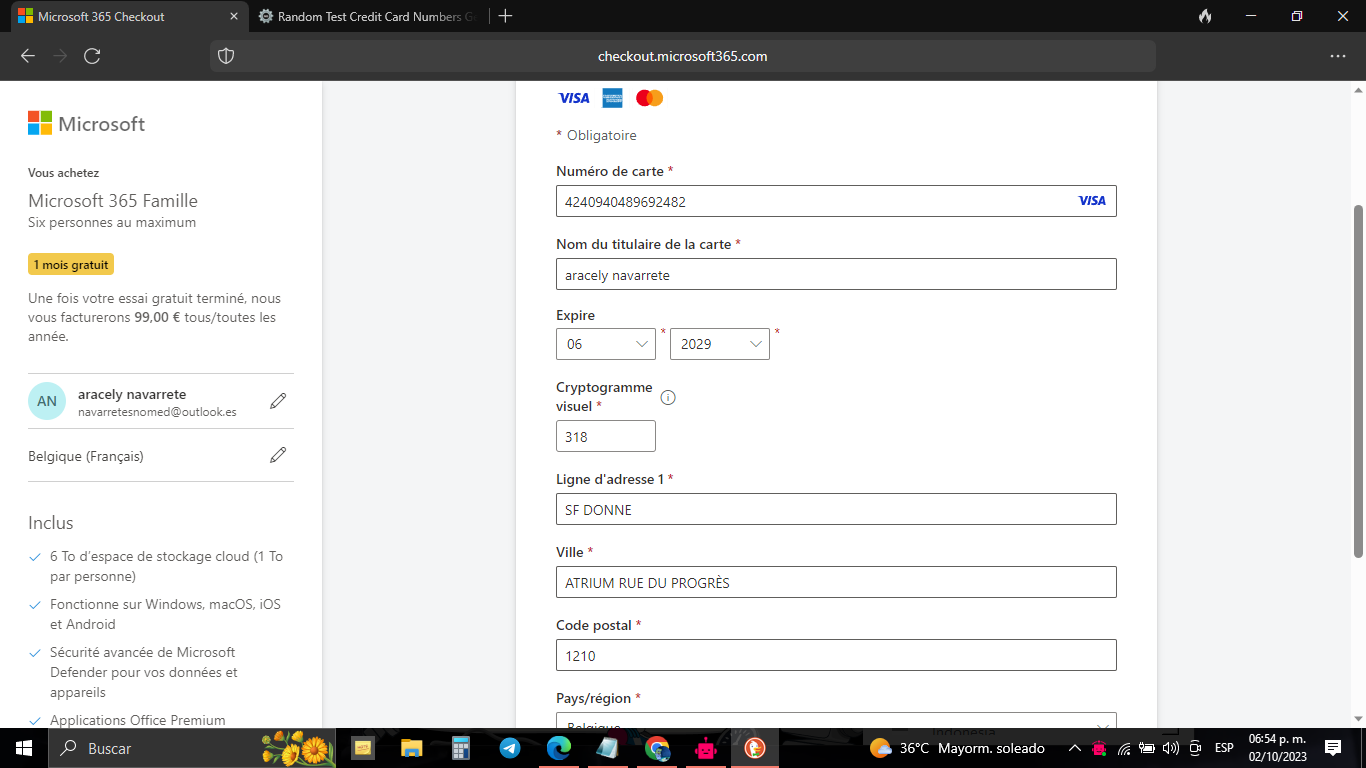Click the Six personnes au maximum text
The width and height of the screenshot is (1366, 768).
[x=112, y=222]
